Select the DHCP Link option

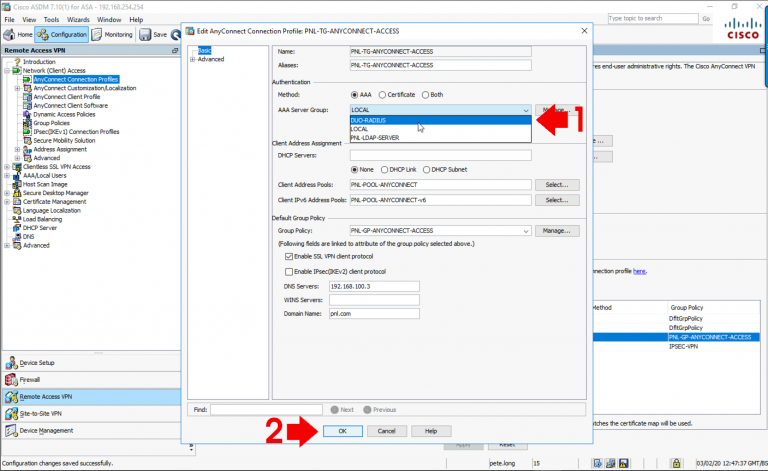pyautogui.click(x=384, y=170)
